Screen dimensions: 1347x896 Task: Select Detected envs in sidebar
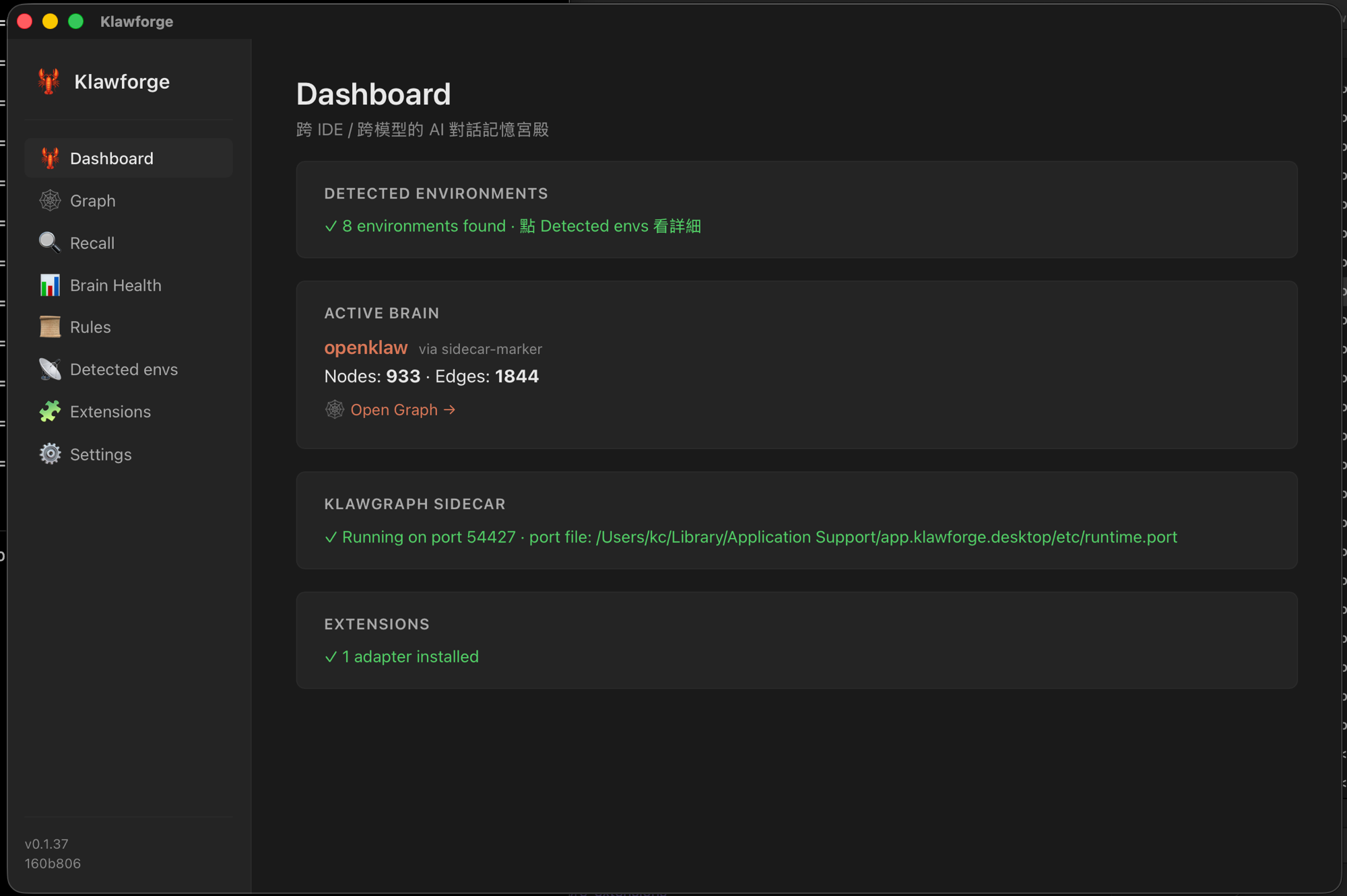click(129, 369)
